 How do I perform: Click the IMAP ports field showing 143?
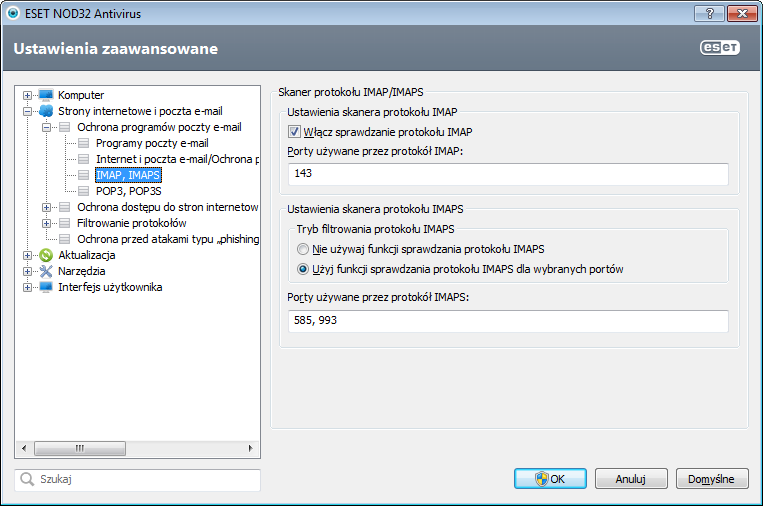508,174
